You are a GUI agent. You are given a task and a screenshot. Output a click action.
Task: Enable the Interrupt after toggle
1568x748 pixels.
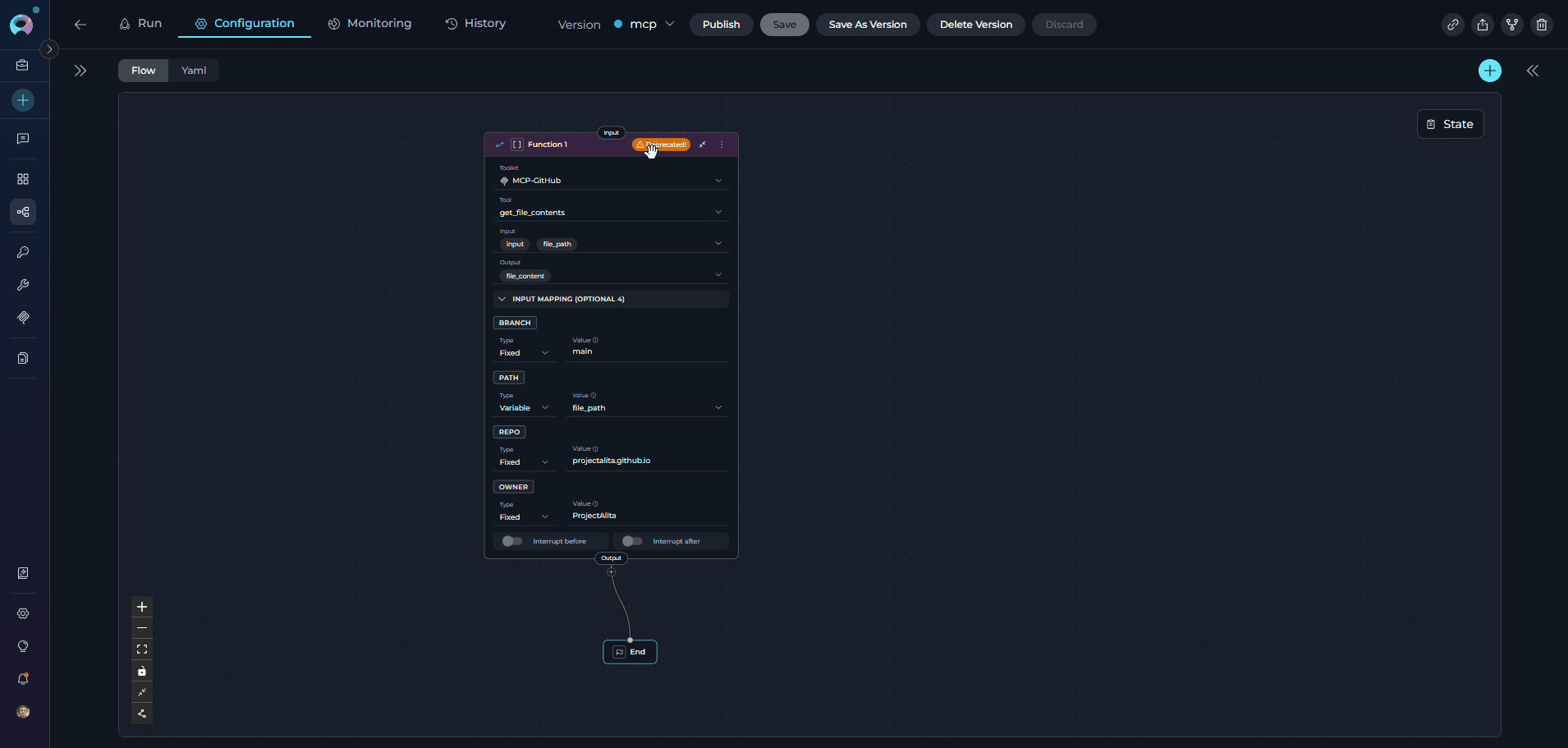[632, 541]
